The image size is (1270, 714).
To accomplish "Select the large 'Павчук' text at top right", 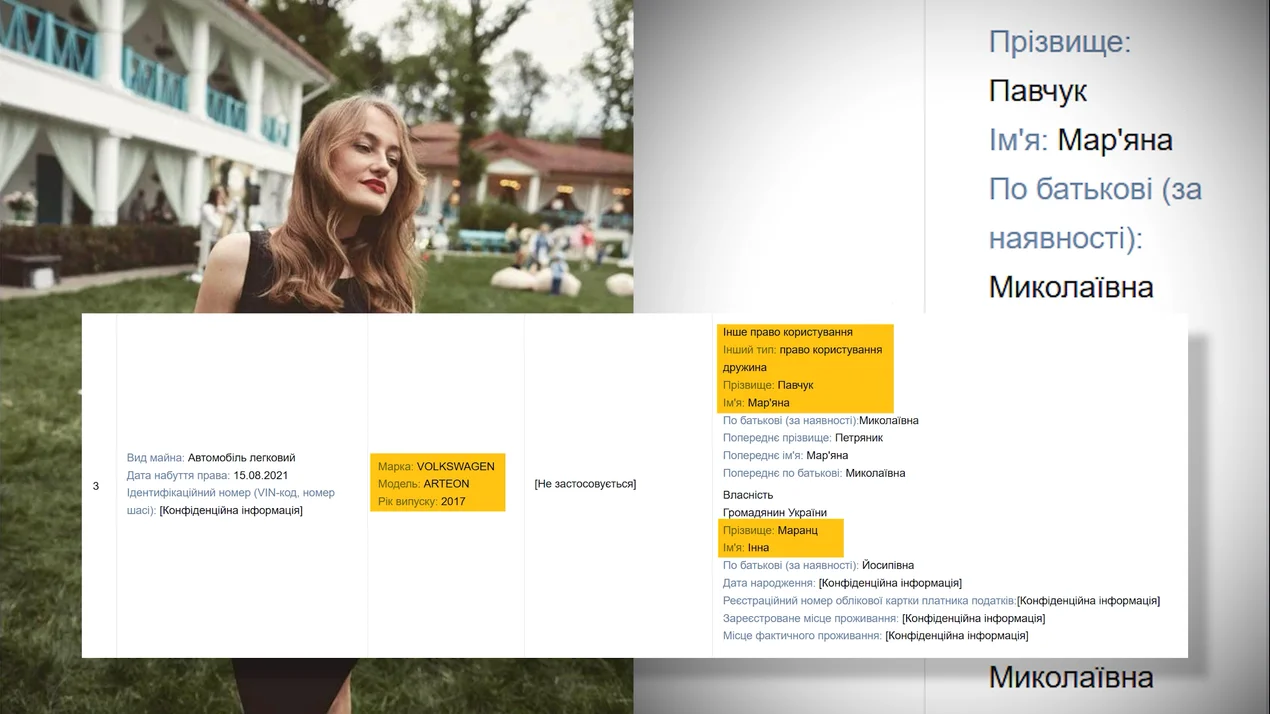I will pos(1037,91).
